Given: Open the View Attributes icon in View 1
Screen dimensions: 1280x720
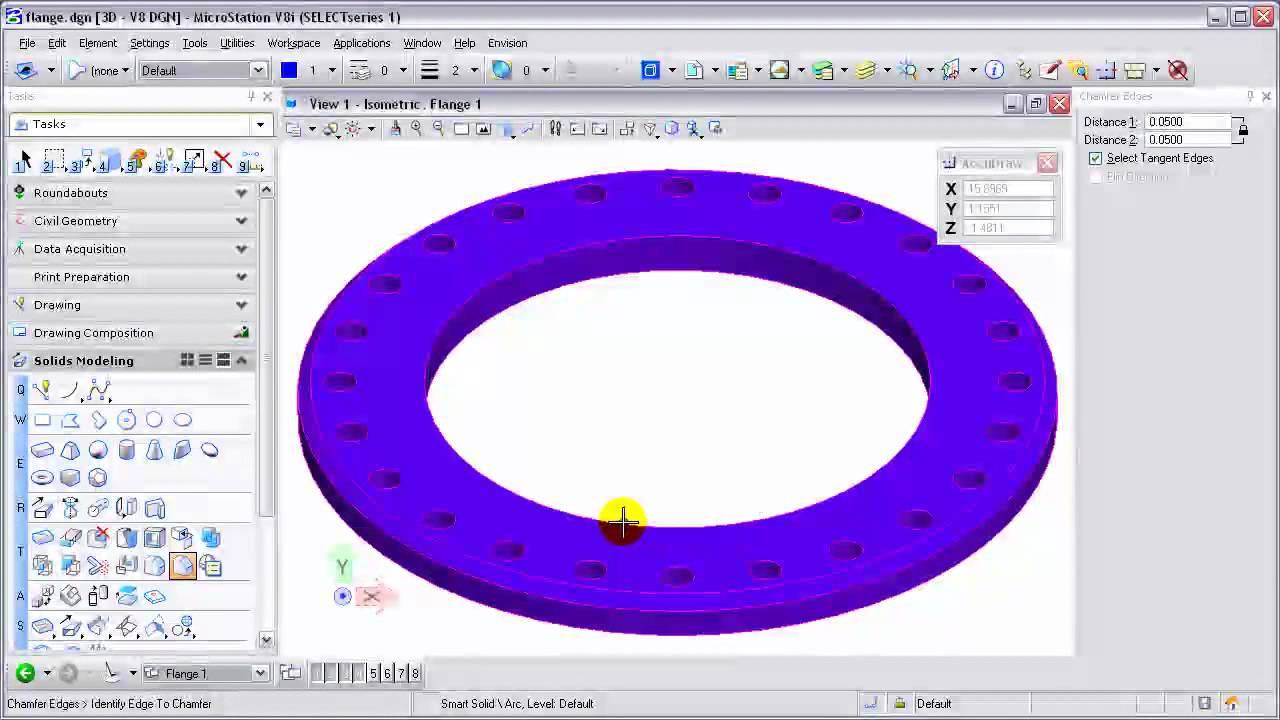Looking at the screenshot, I should [294, 128].
